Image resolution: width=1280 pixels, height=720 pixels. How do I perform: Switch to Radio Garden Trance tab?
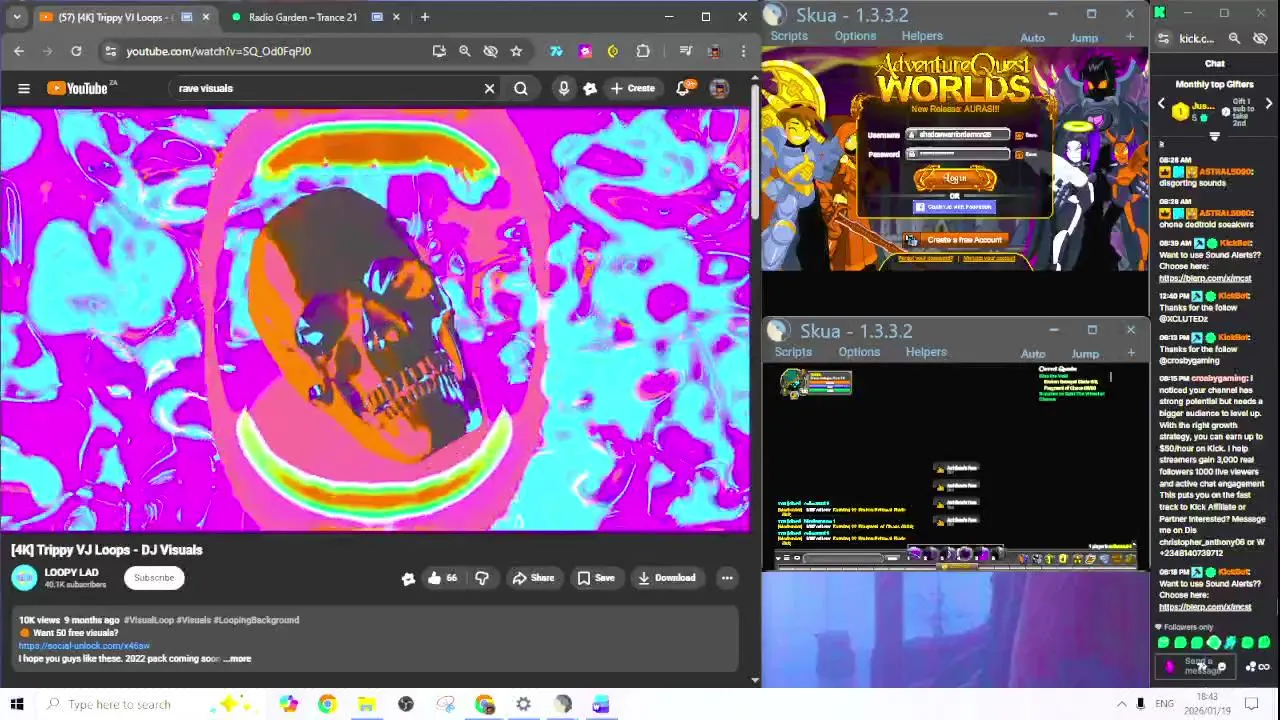click(302, 17)
